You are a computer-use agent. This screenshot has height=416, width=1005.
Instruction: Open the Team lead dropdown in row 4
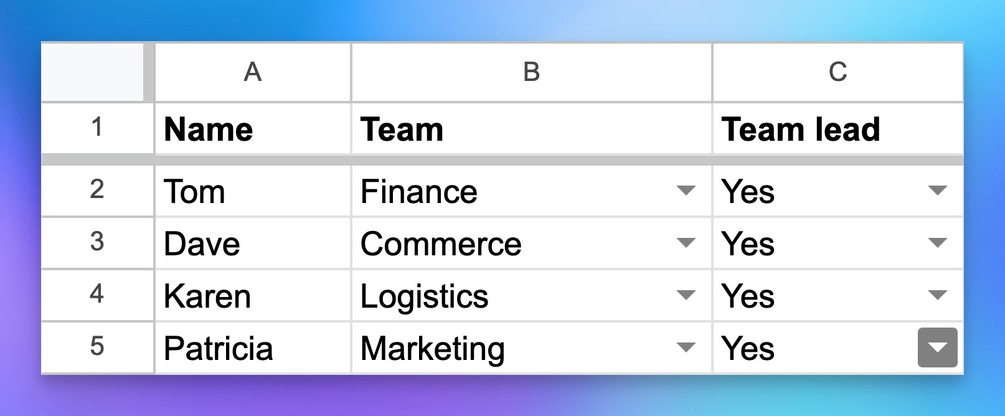coord(937,295)
